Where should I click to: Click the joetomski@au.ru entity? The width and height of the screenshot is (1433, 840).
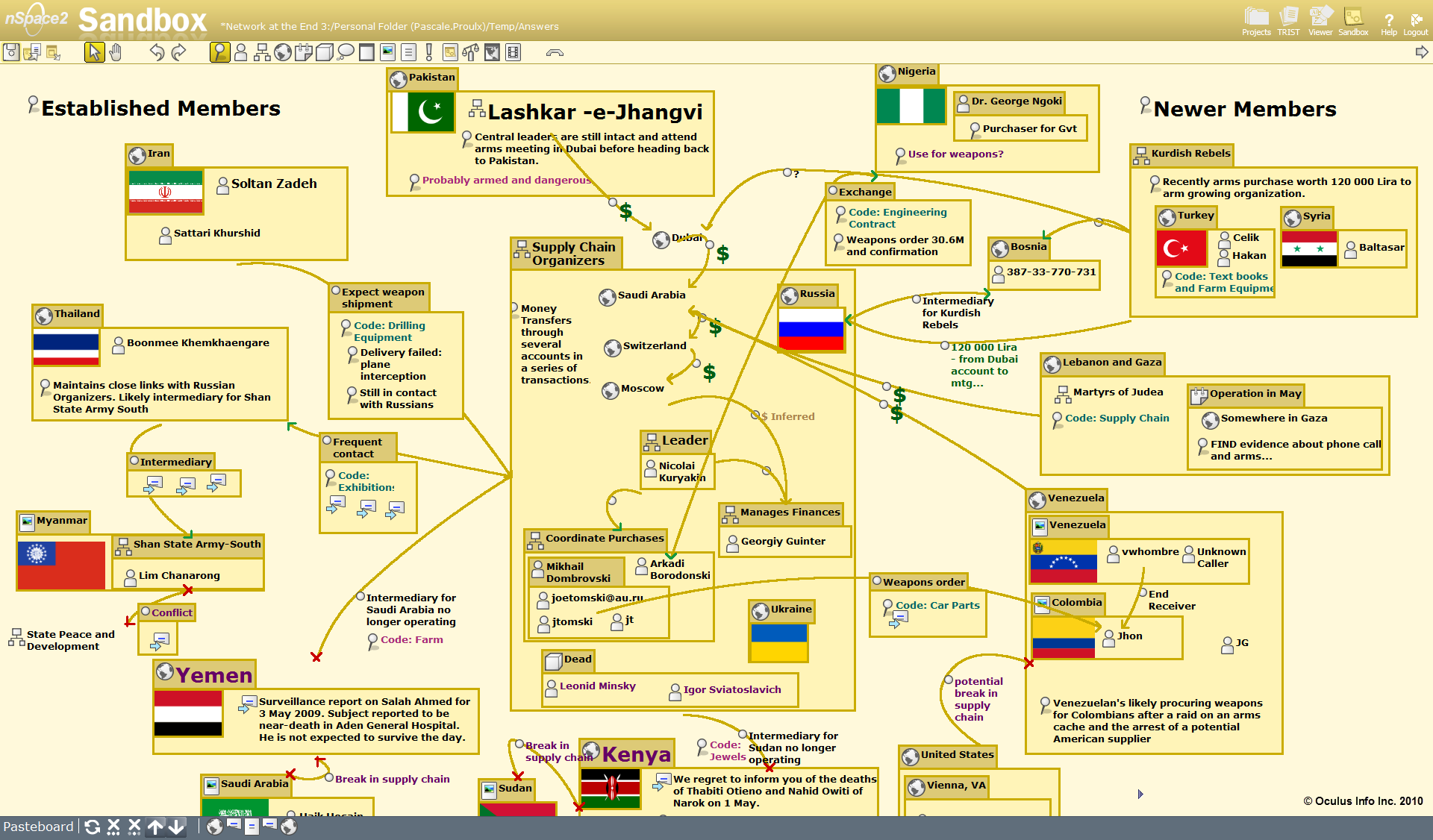click(590, 598)
